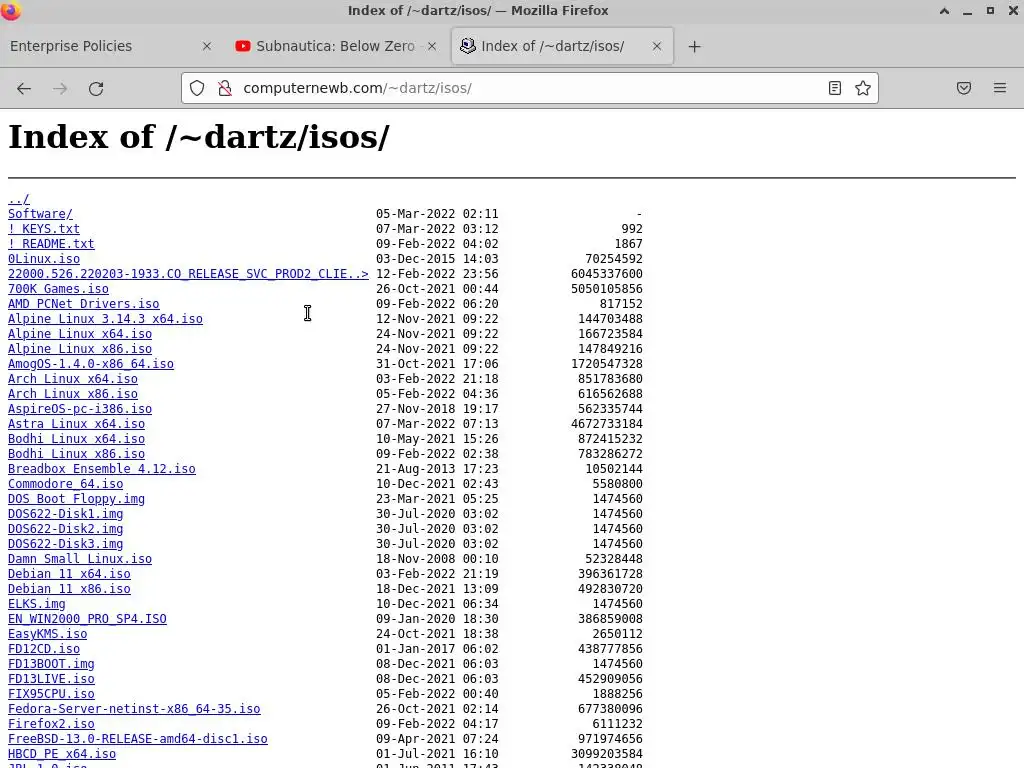Image resolution: width=1024 pixels, height=768 pixels.
Task: Click the Firefox logo in the title bar
Action: coord(10,10)
